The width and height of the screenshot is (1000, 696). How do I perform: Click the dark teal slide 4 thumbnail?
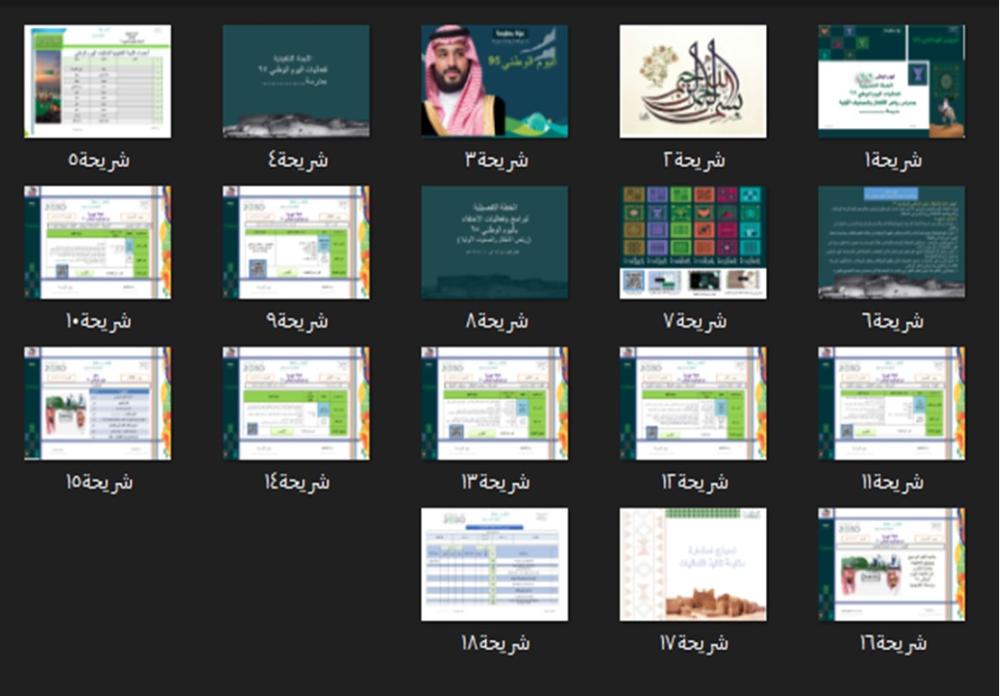coord(296,81)
